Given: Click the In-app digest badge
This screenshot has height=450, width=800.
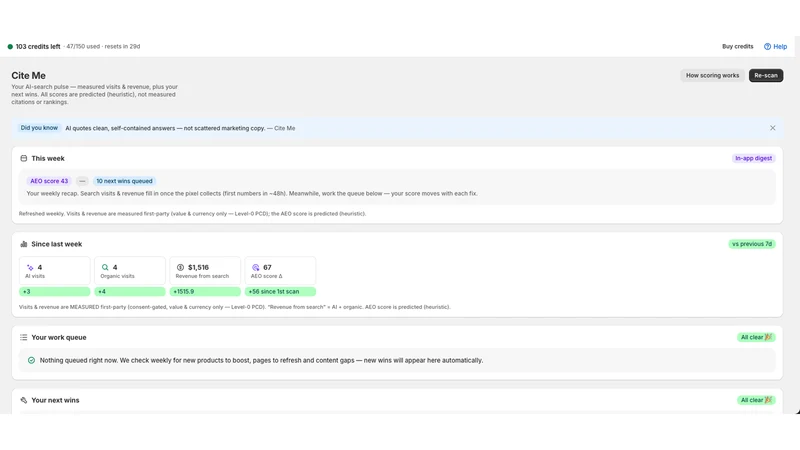Looking at the screenshot, I should click(754, 158).
